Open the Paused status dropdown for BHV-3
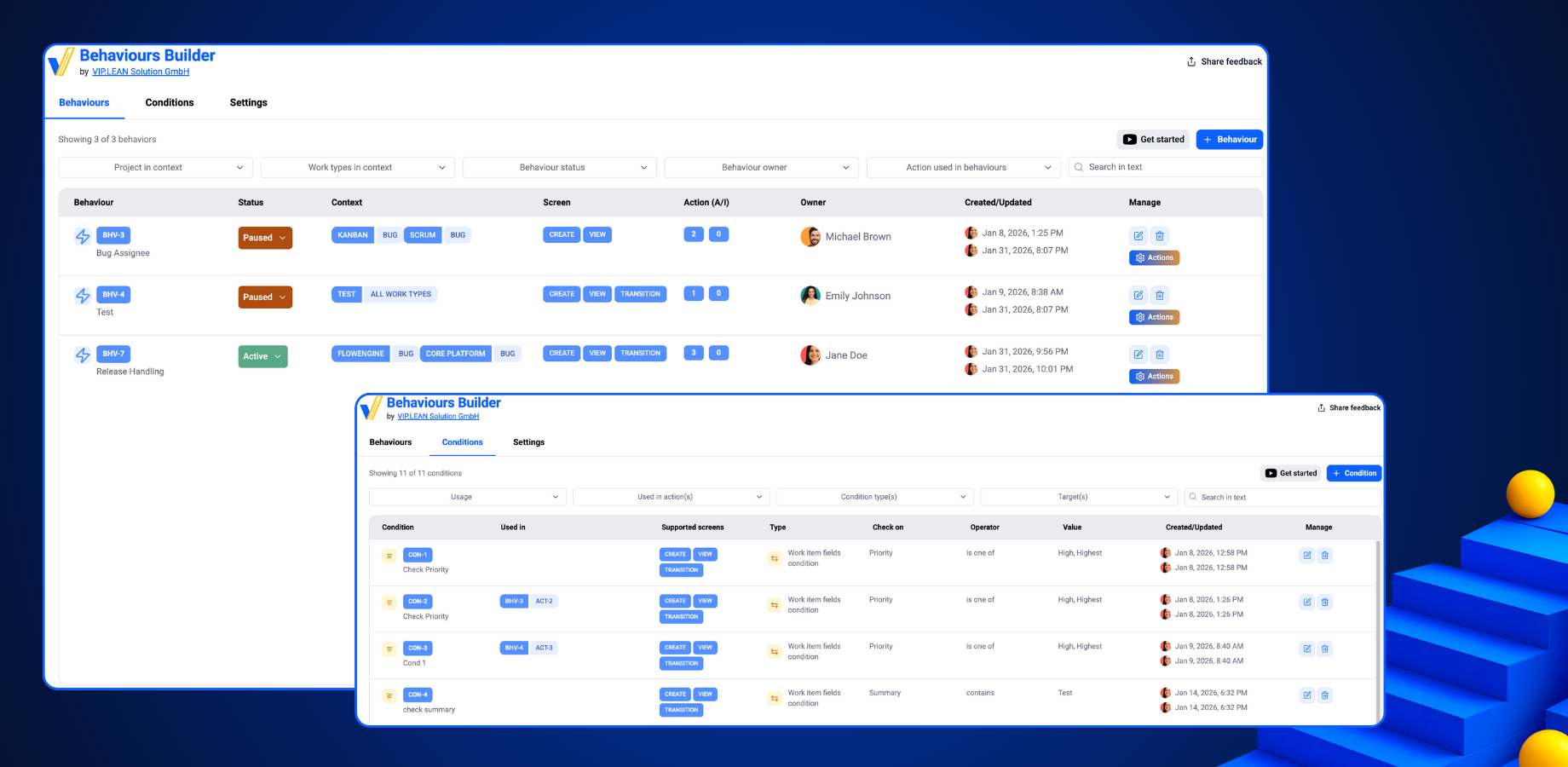This screenshot has height=767, width=1568. pyautogui.click(x=265, y=238)
